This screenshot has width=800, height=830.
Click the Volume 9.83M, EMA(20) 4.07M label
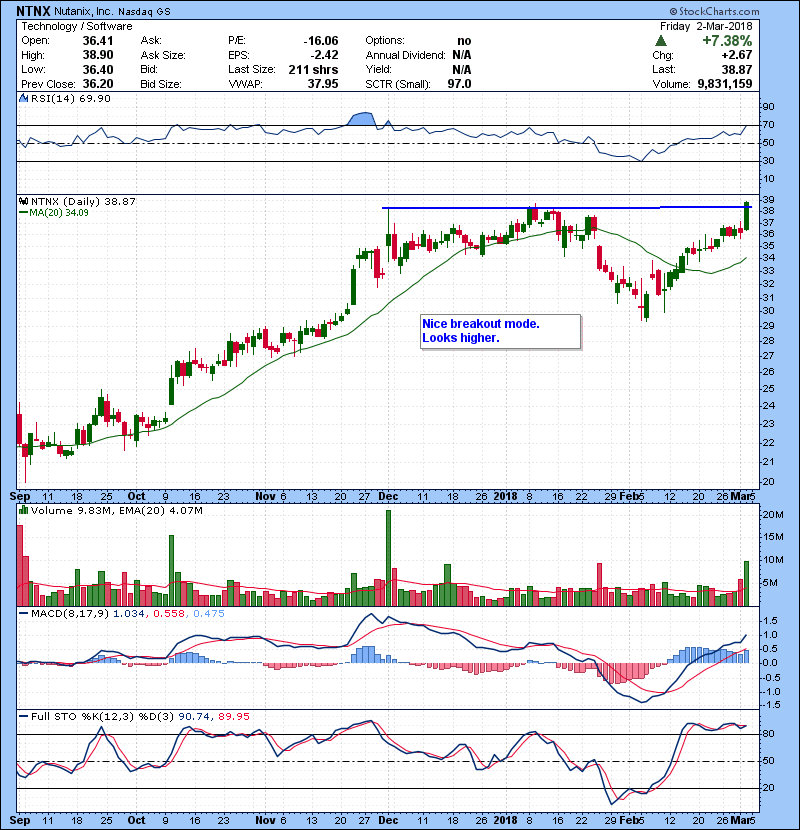click(116, 511)
